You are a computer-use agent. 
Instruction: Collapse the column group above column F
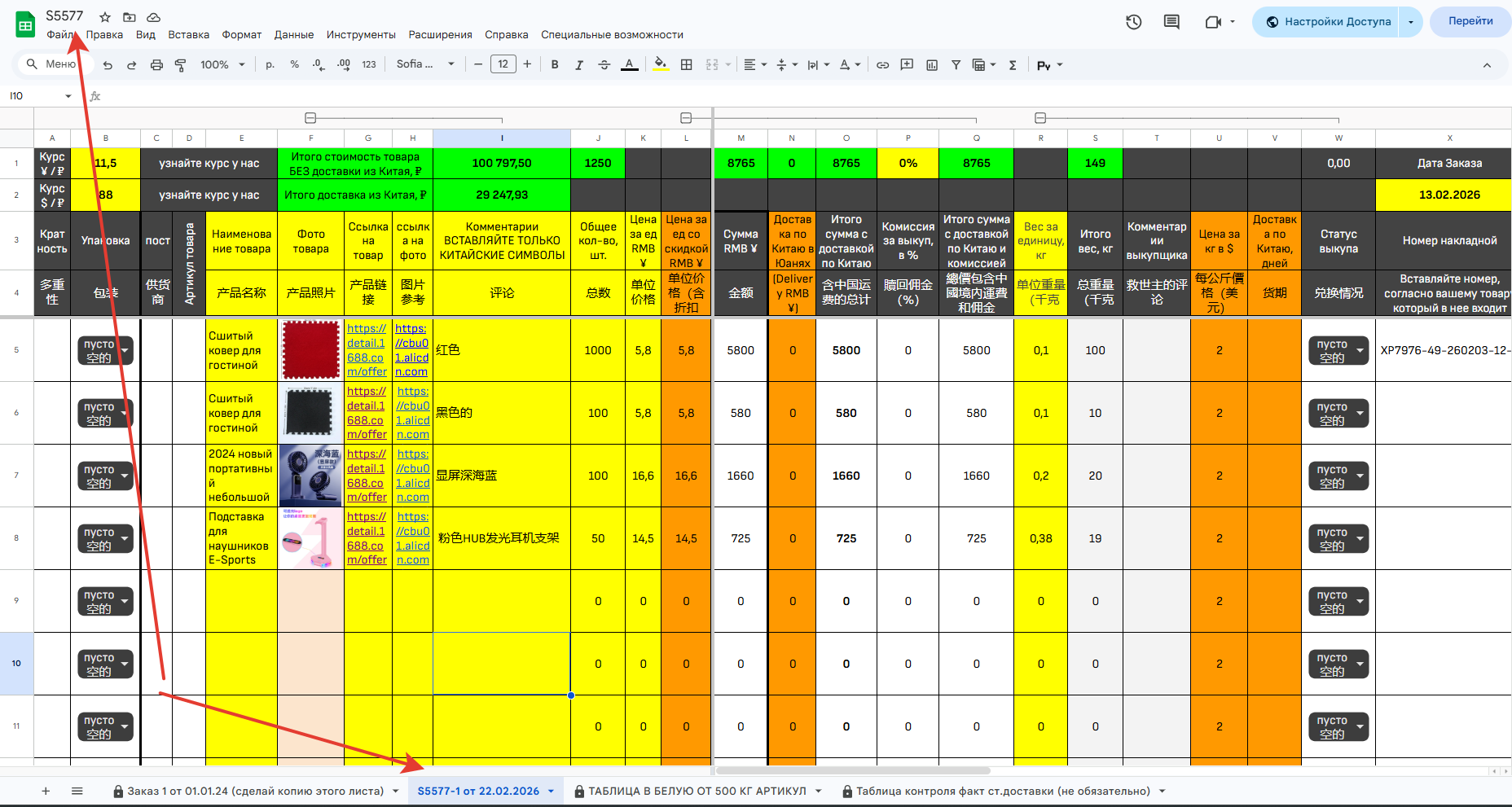(310, 118)
